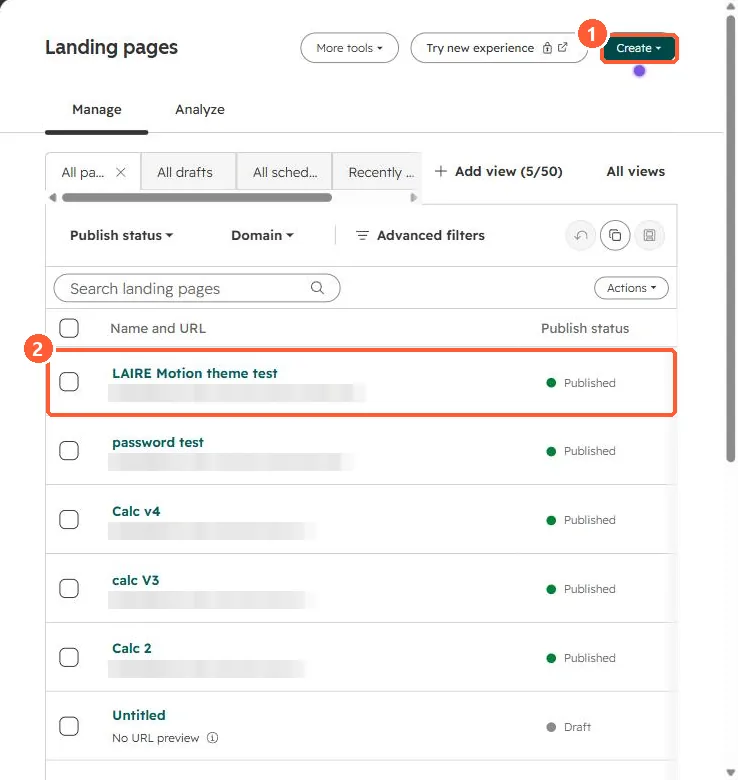
Task: Open Advanced filters
Action: [420, 235]
